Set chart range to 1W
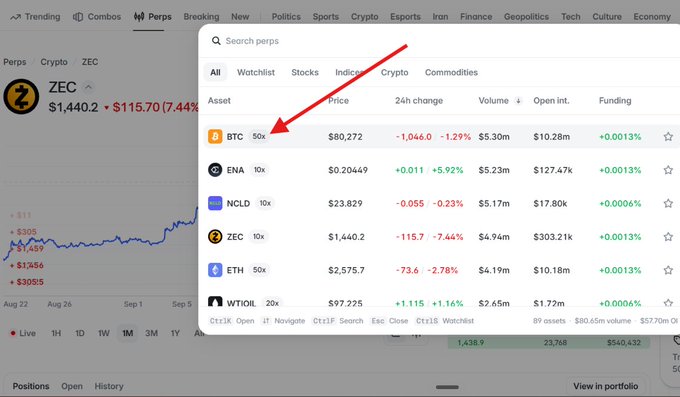Screen dimensions: 680x397 (104, 333)
